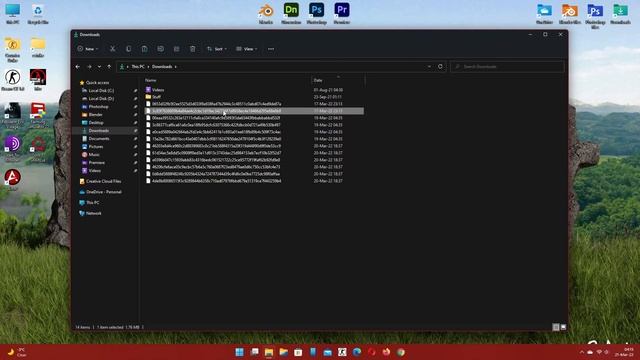
Task: Open Photoshop folder in sidebar
Action: (x=98, y=107)
